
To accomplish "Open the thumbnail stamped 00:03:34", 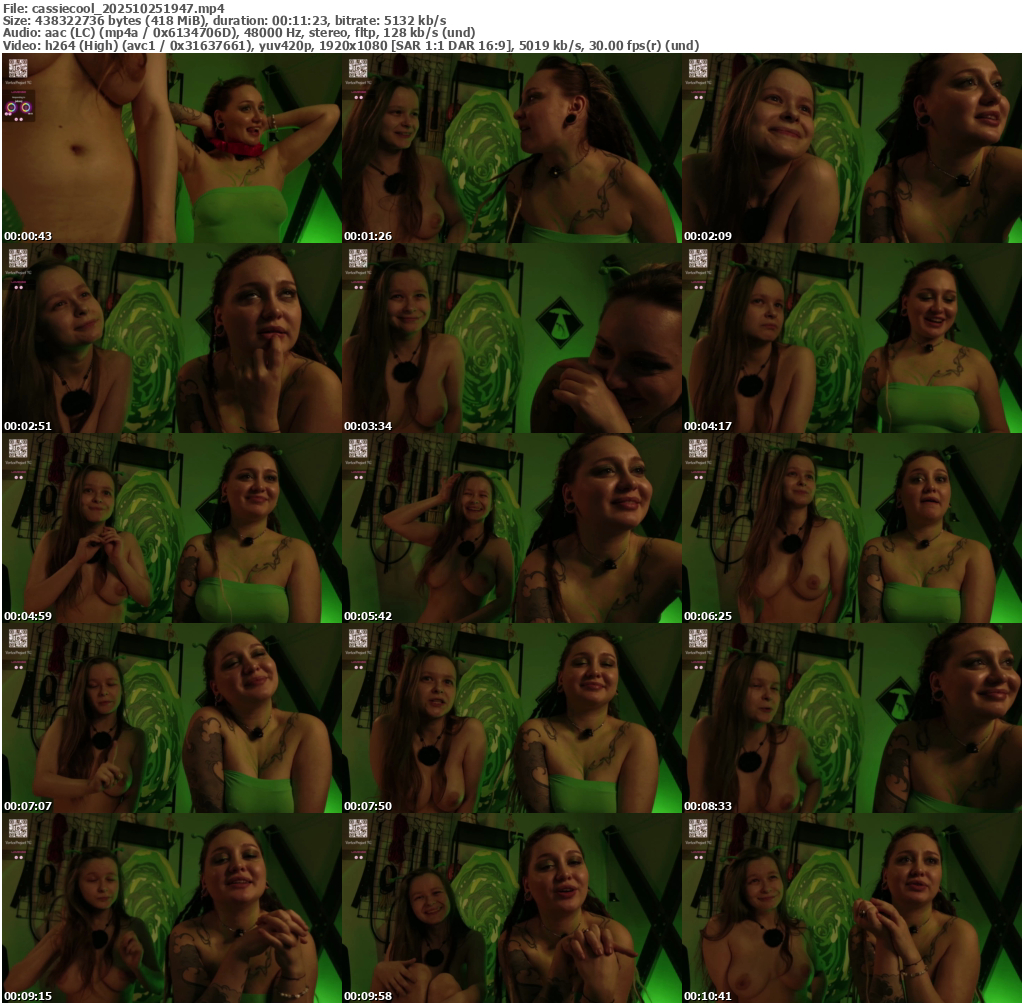I will tap(511, 338).
